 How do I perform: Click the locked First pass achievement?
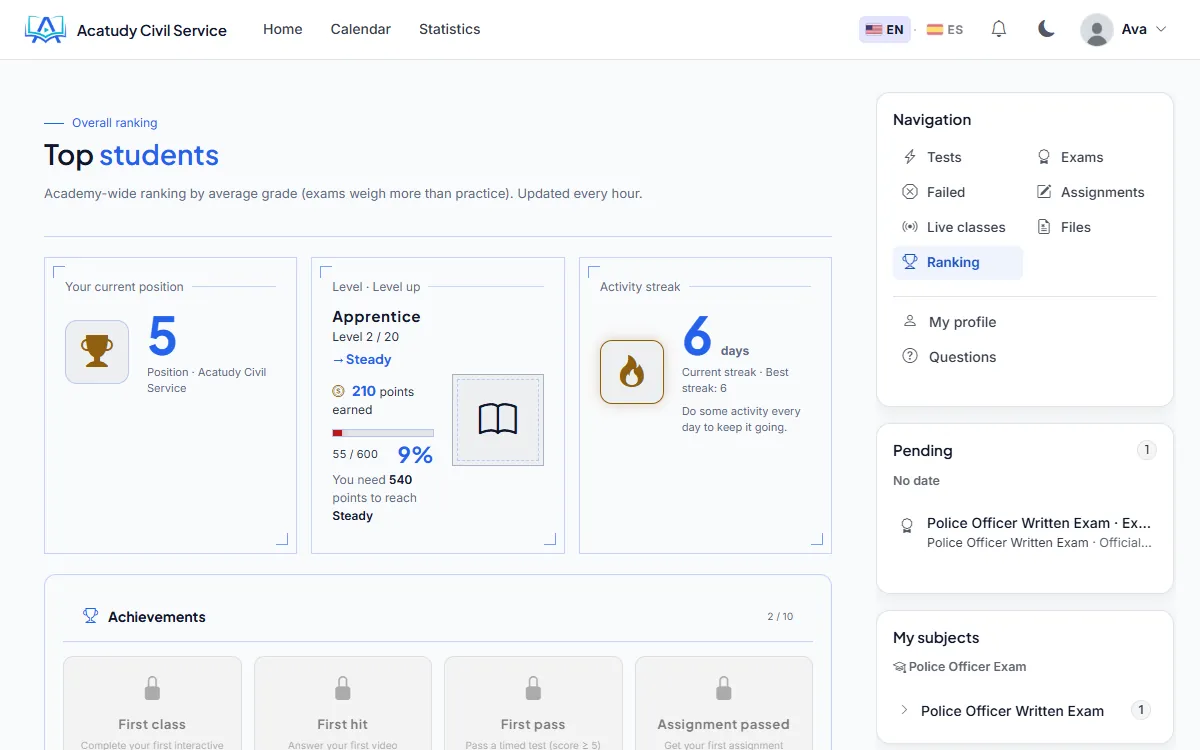[x=533, y=703]
